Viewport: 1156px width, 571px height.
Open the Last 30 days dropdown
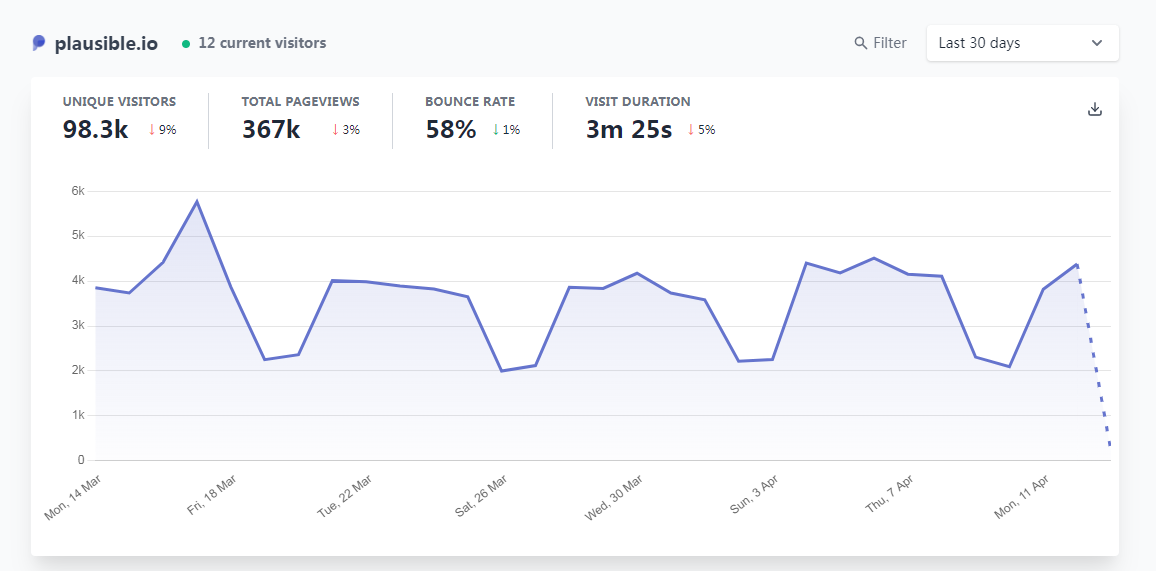point(1023,43)
